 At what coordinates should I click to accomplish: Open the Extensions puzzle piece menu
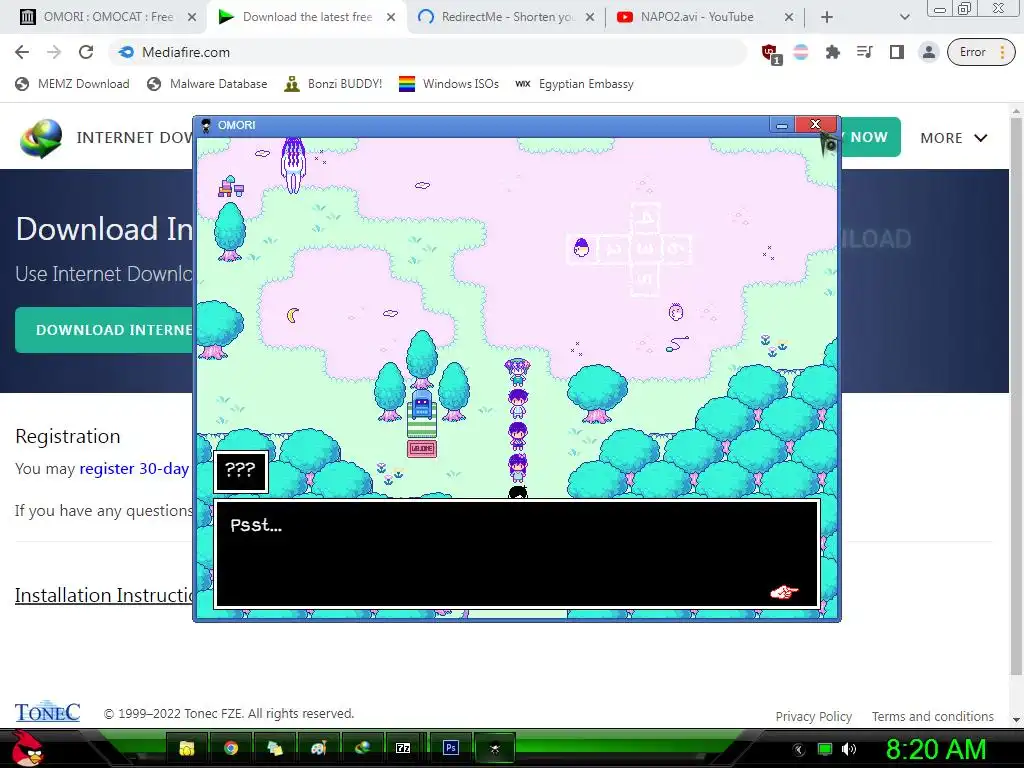coord(833,52)
